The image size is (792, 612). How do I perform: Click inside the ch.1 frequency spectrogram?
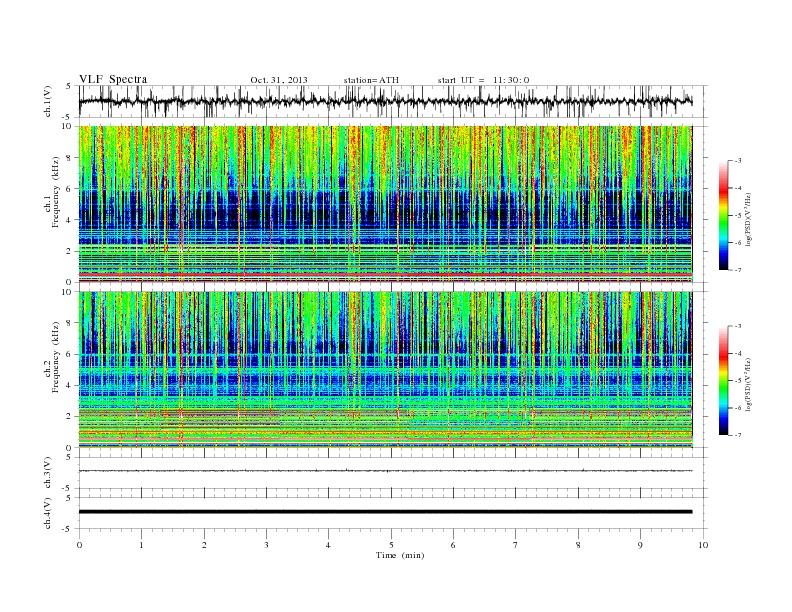(385, 204)
